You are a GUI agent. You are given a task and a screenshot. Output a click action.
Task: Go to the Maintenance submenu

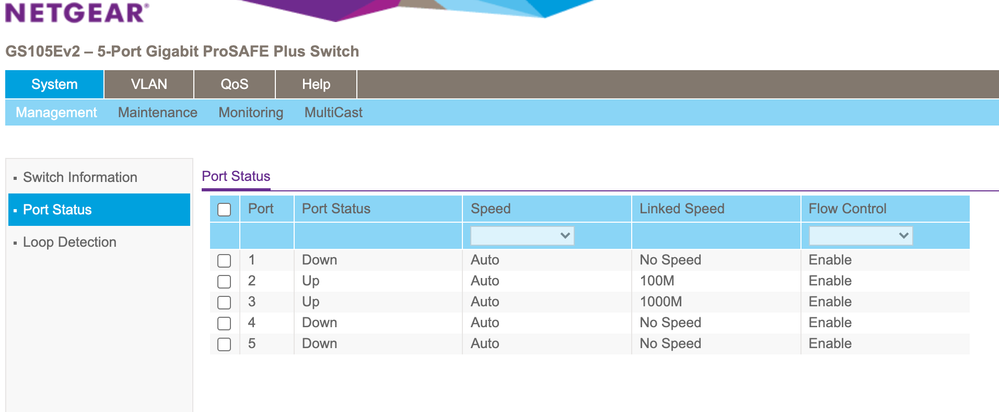(157, 113)
